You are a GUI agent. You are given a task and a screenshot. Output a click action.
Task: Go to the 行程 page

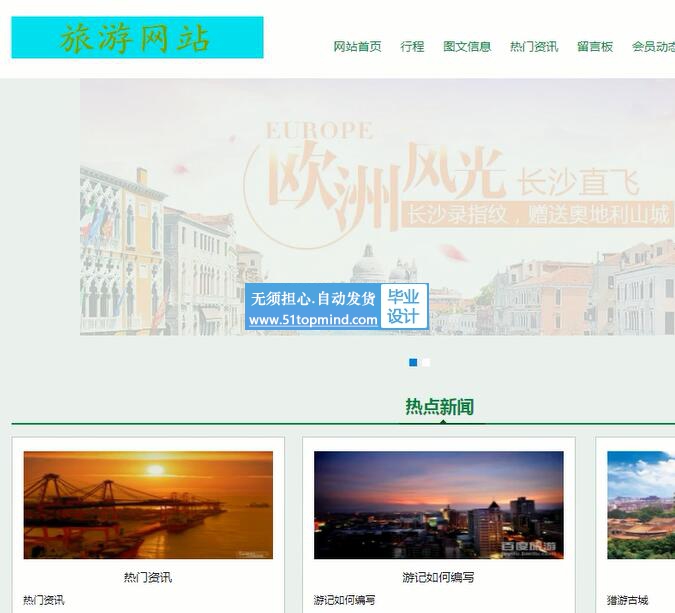point(412,46)
